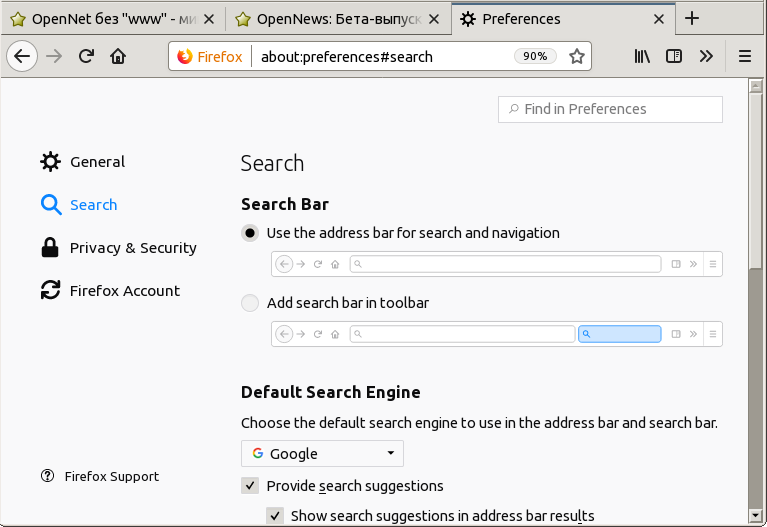Open the Google default search engine dropdown
This screenshot has height=527, width=767.
pyautogui.click(x=322, y=453)
